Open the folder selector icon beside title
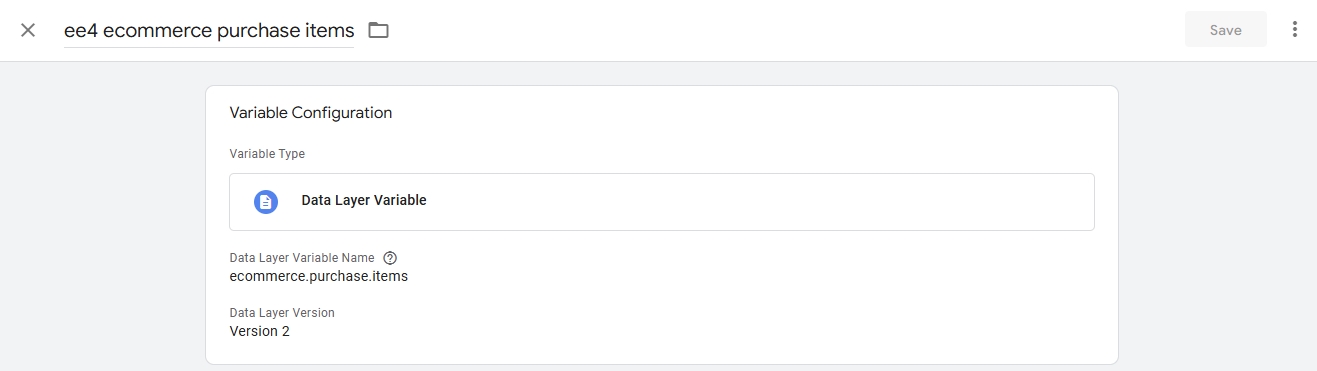This screenshot has width=1317, height=371. 378,30
